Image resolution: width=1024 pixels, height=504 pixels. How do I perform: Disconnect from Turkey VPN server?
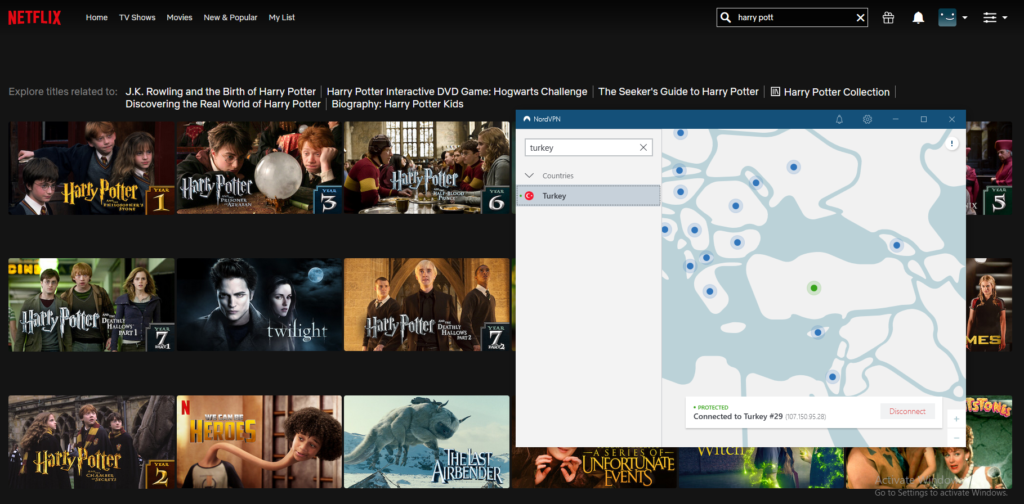[x=908, y=411]
